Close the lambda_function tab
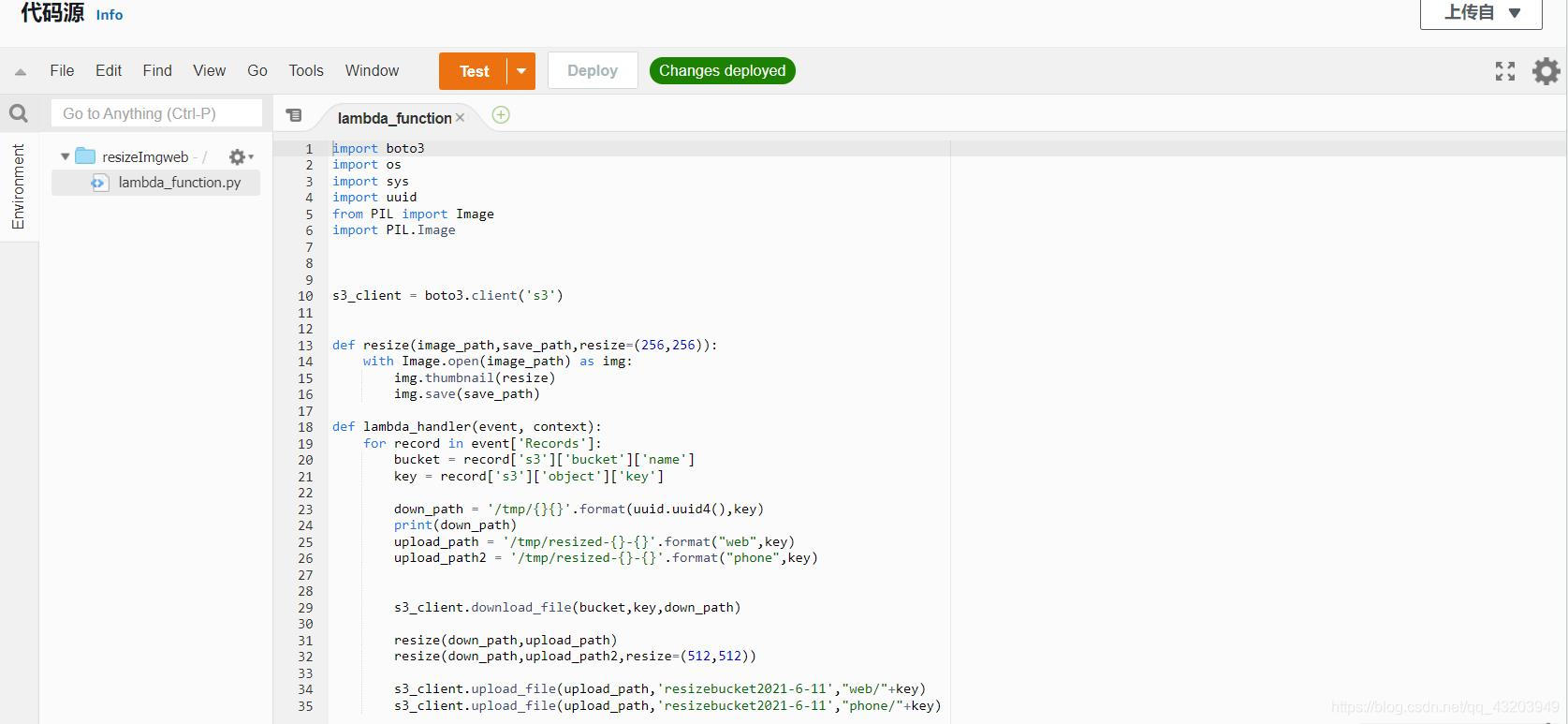The height and width of the screenshot is (724, 1568). click(460, 118)
